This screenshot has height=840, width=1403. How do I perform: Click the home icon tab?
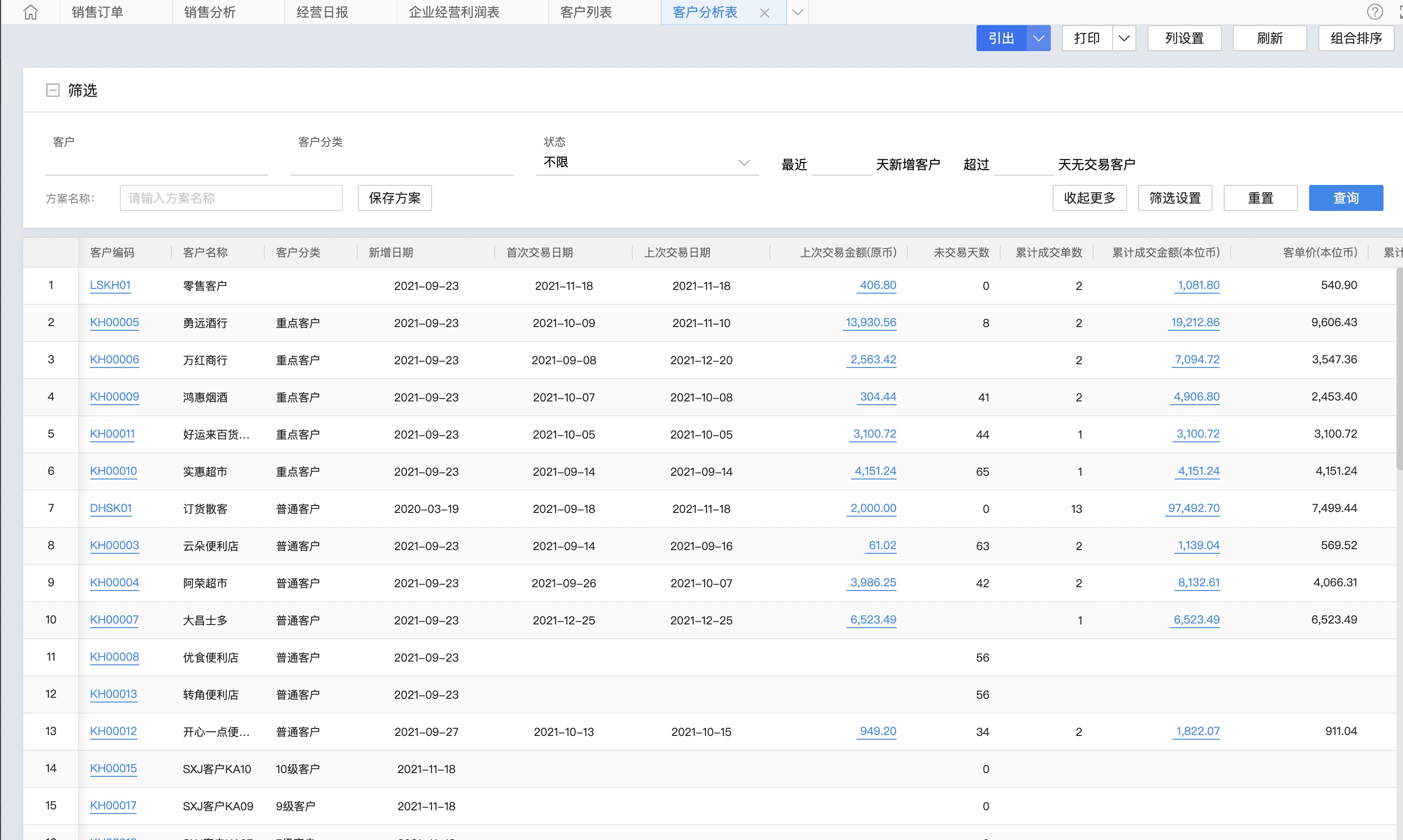click(31, 13)
